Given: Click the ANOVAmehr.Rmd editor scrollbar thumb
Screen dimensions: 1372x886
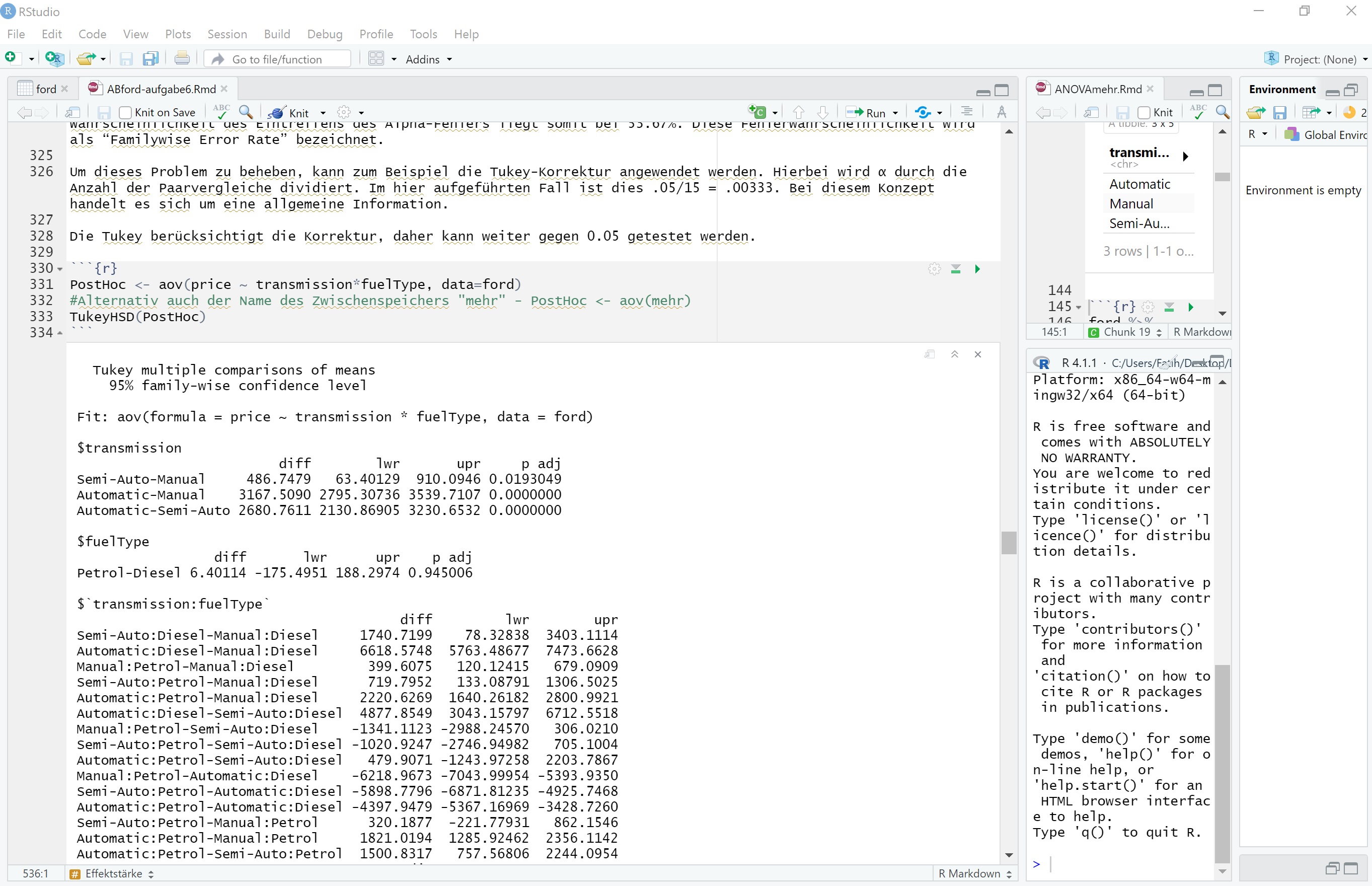Looking at the screenshot, I should [x=1222, y=177].
